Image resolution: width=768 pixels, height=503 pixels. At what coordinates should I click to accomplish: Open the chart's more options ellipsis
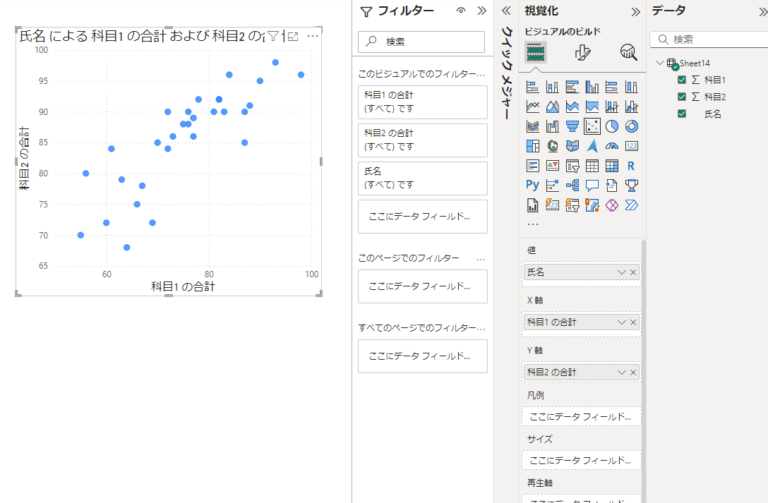313,36
